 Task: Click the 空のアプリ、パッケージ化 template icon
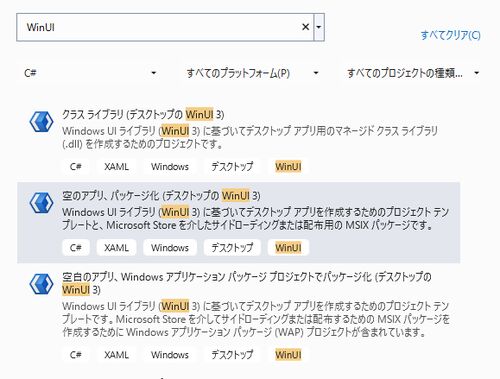tap(41, 203)
